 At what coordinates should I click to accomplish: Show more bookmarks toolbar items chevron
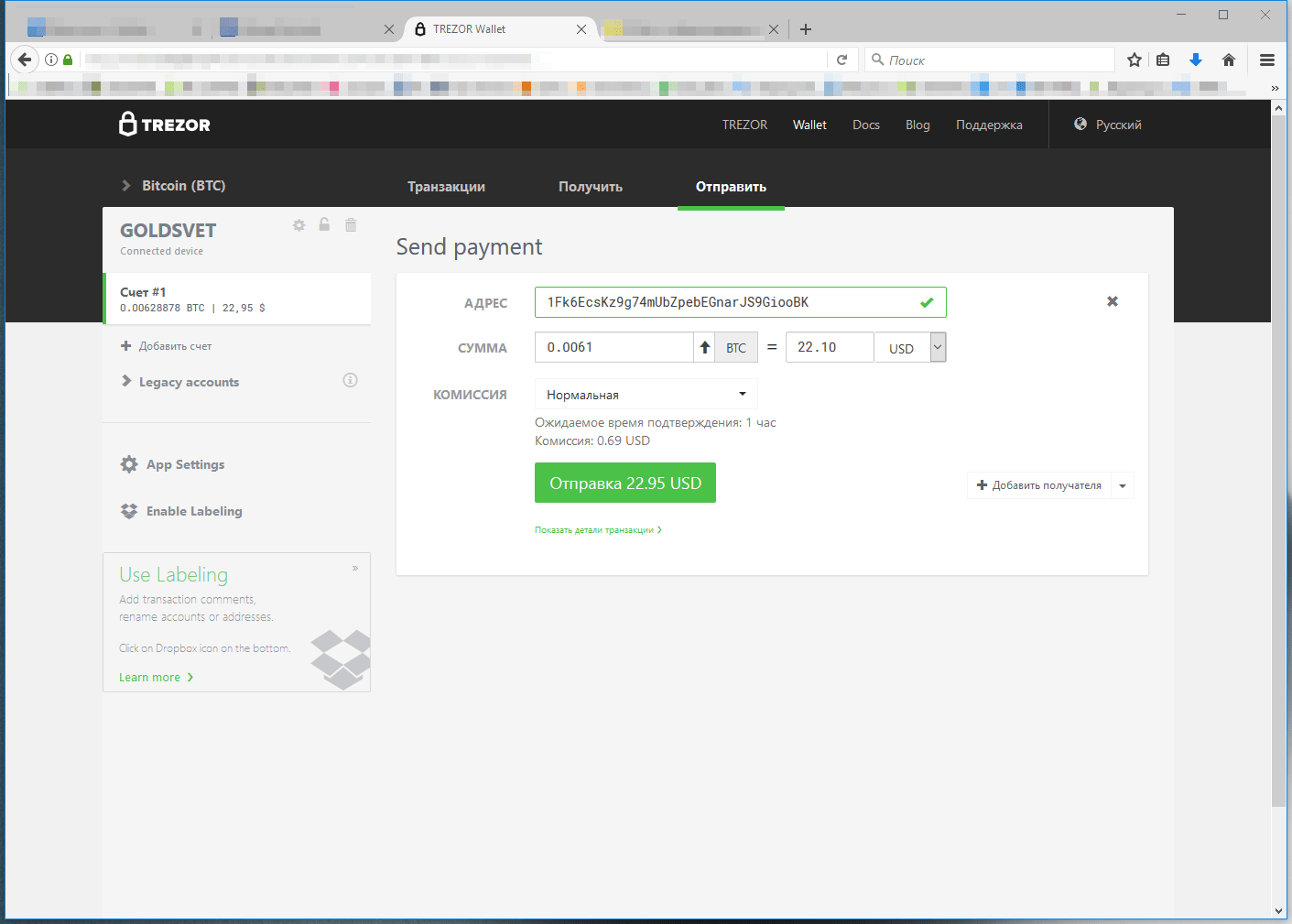click(x=1275, y=88)
